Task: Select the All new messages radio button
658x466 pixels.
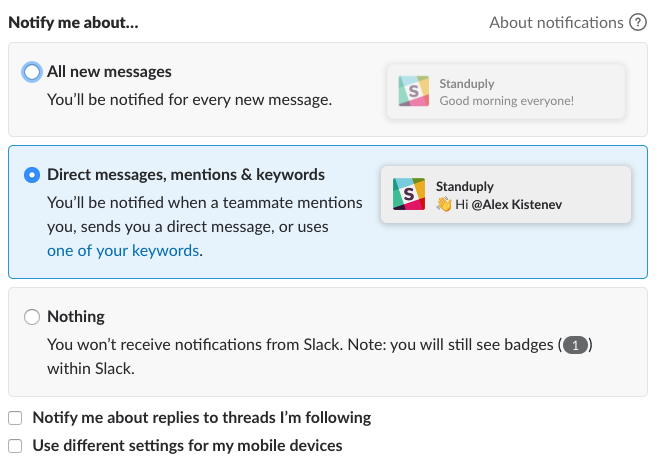Action: tap(32, 72)
